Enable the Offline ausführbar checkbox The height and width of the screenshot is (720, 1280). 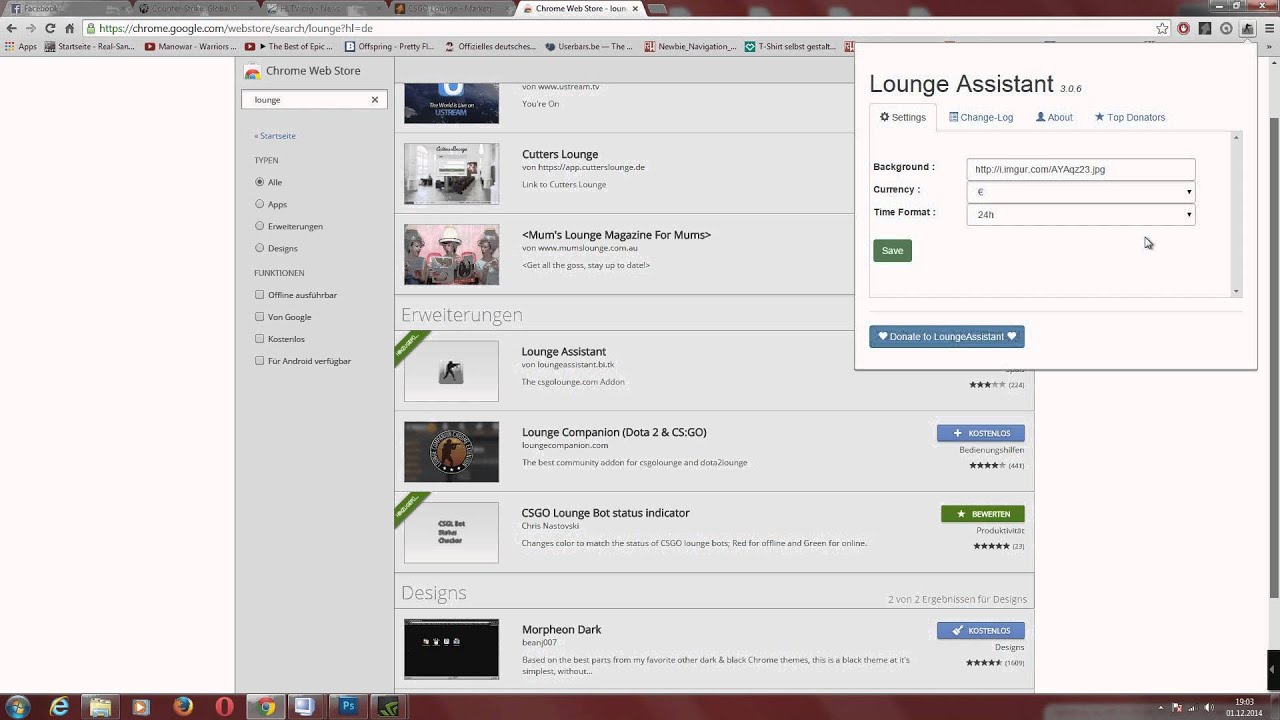coord(259,295)
